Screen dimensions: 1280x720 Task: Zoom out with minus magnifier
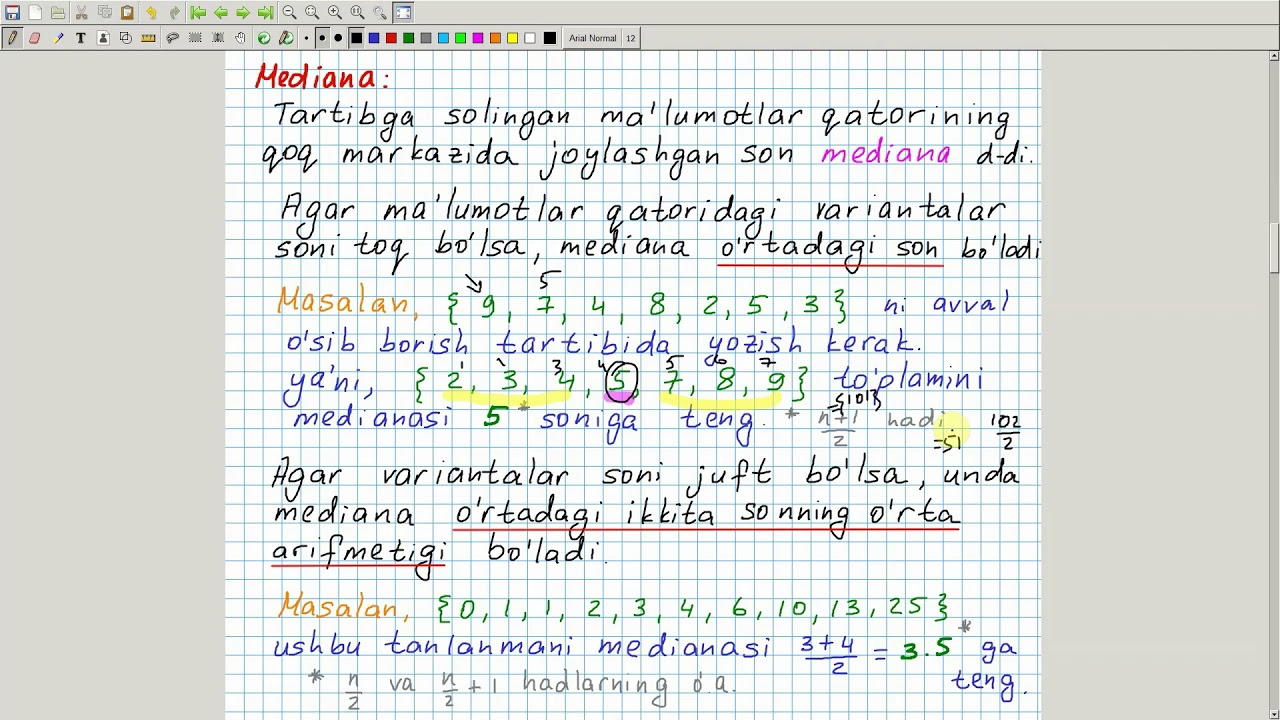(289, 13)
